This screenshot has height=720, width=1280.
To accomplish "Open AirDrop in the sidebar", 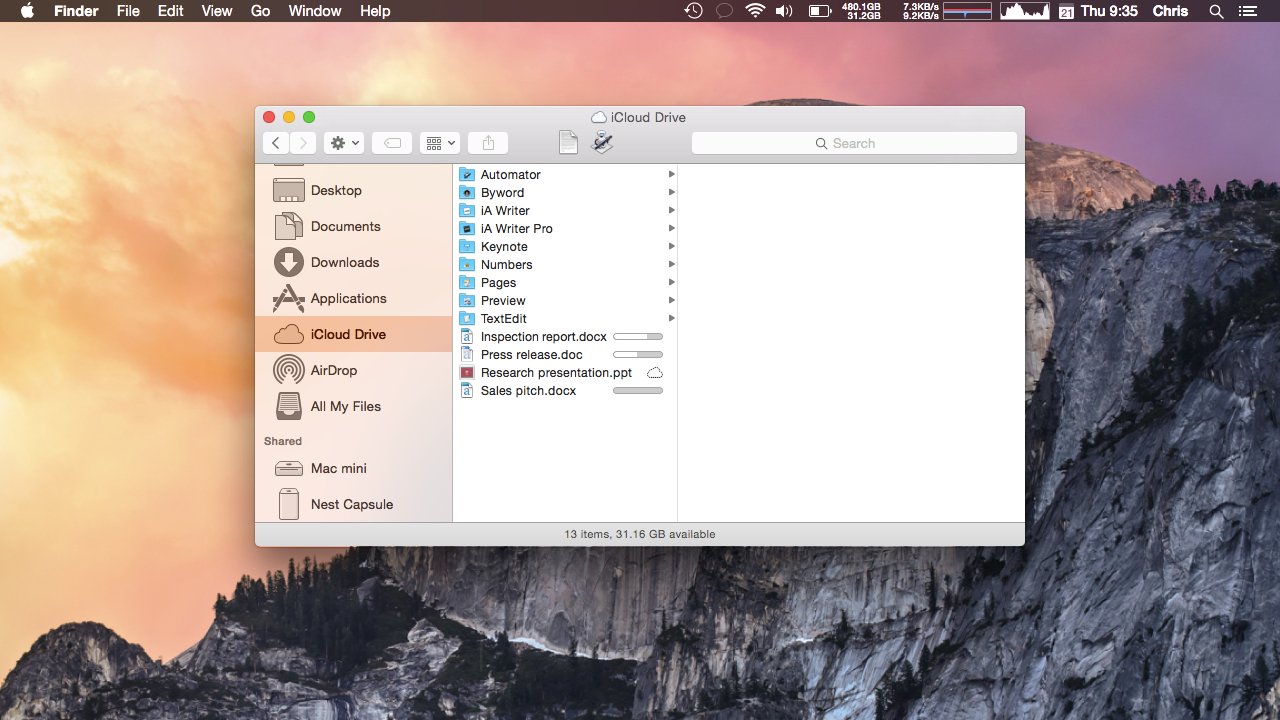I will coord(354,370).
